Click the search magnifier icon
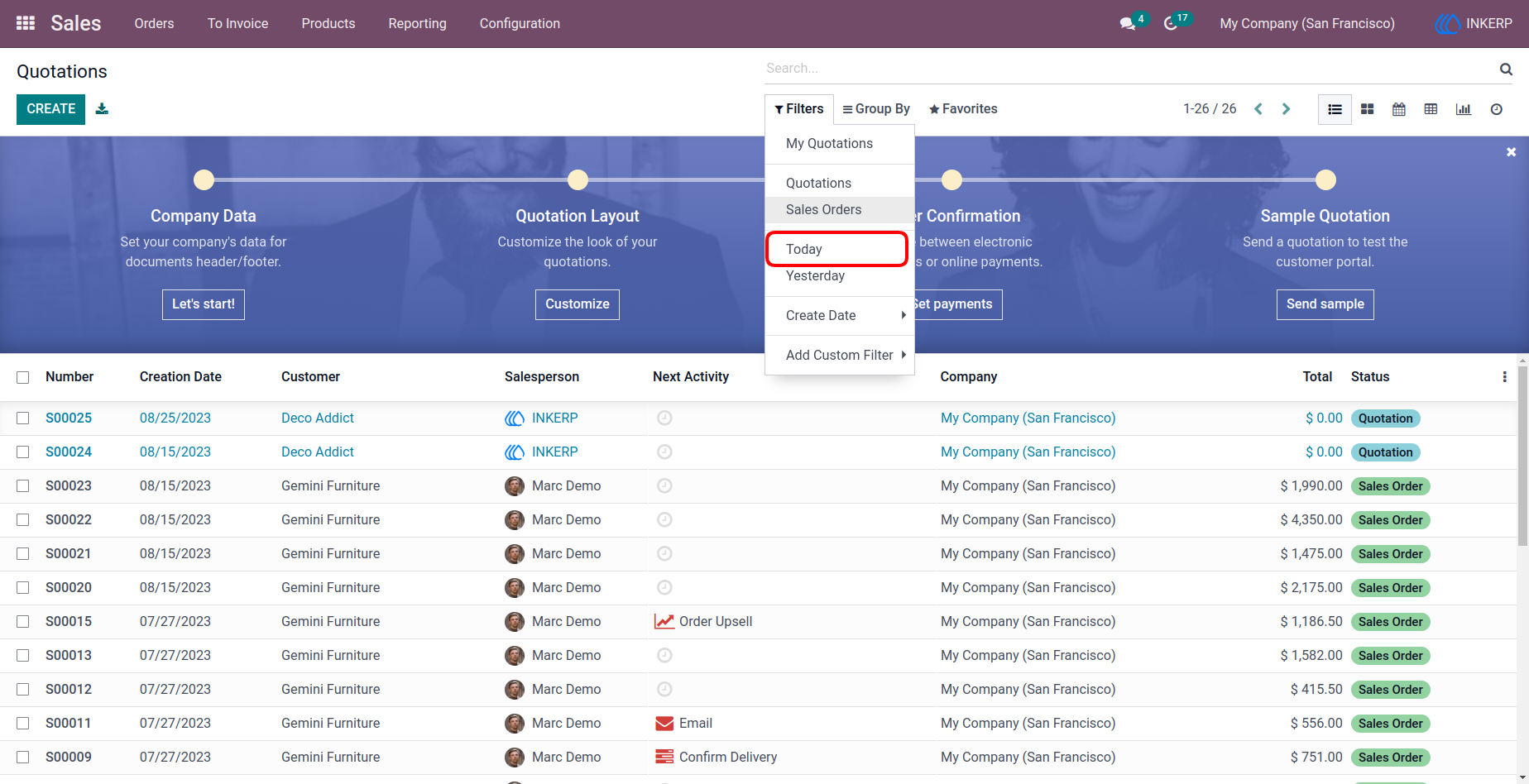Viewport: 1529px width, 784px height. tap(1506, 69)
